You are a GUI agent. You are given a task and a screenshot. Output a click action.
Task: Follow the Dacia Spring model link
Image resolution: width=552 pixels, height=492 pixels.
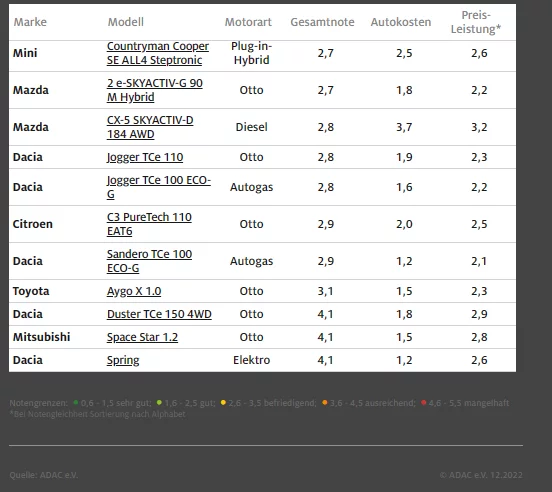click(123, 360)
